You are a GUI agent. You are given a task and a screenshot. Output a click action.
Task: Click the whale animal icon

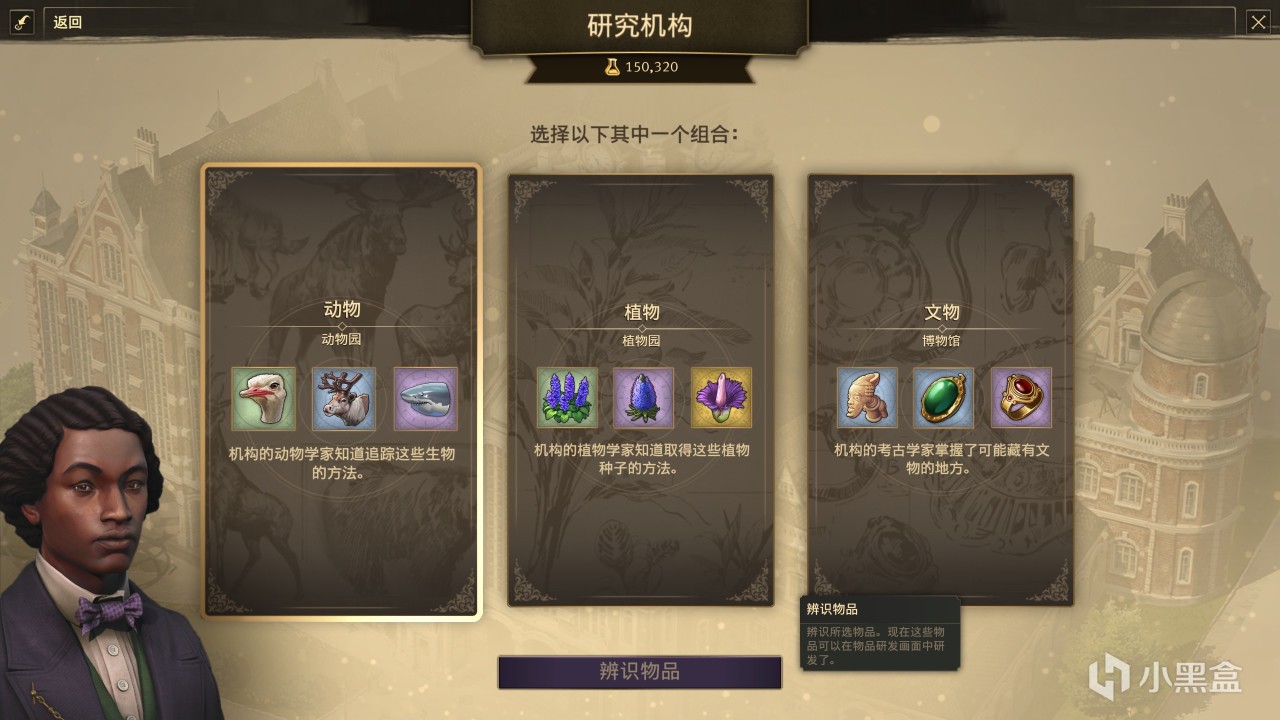(425, 399)
